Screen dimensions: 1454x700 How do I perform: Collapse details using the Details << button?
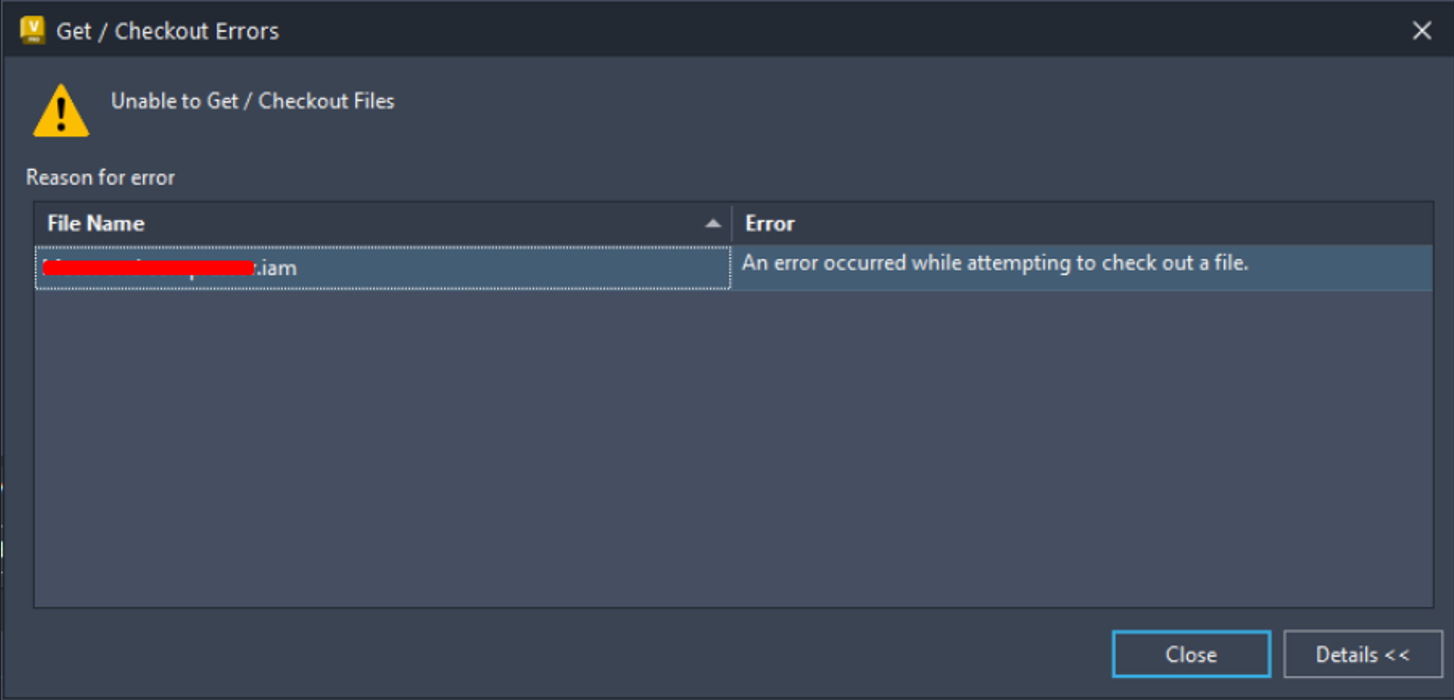click(x=1361, y=654)
